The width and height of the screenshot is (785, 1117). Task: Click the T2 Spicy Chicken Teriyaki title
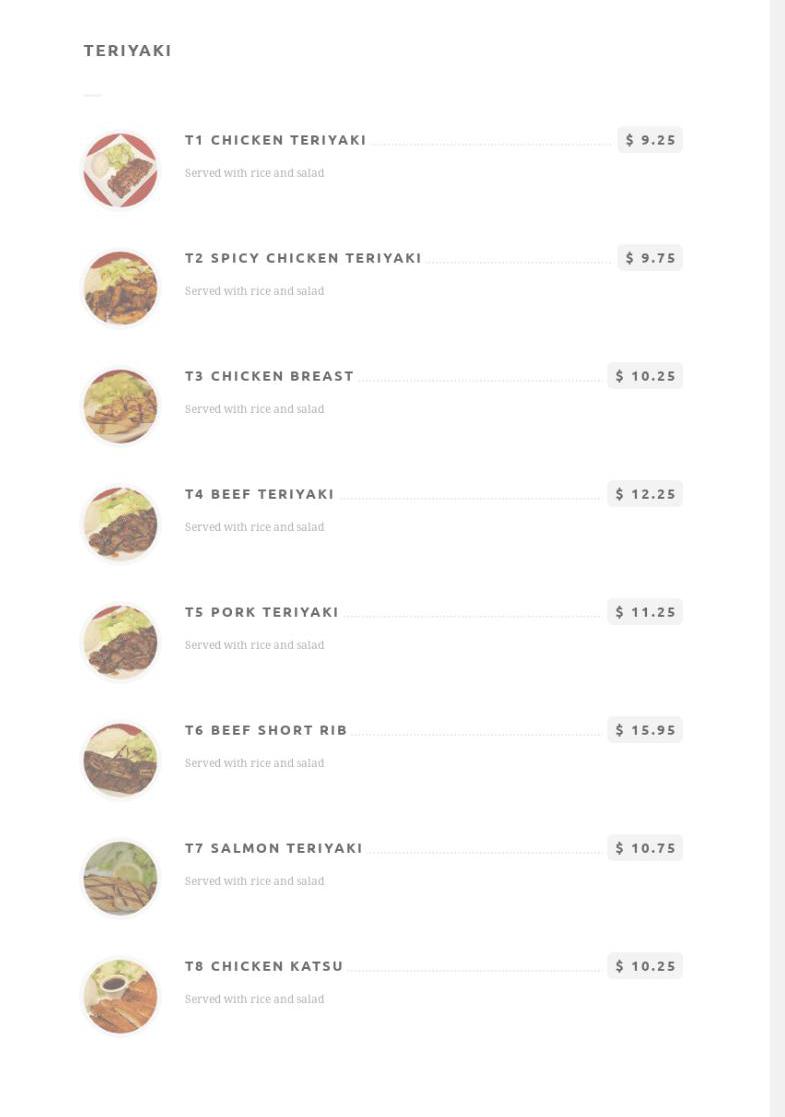click(x=303, y=258)
